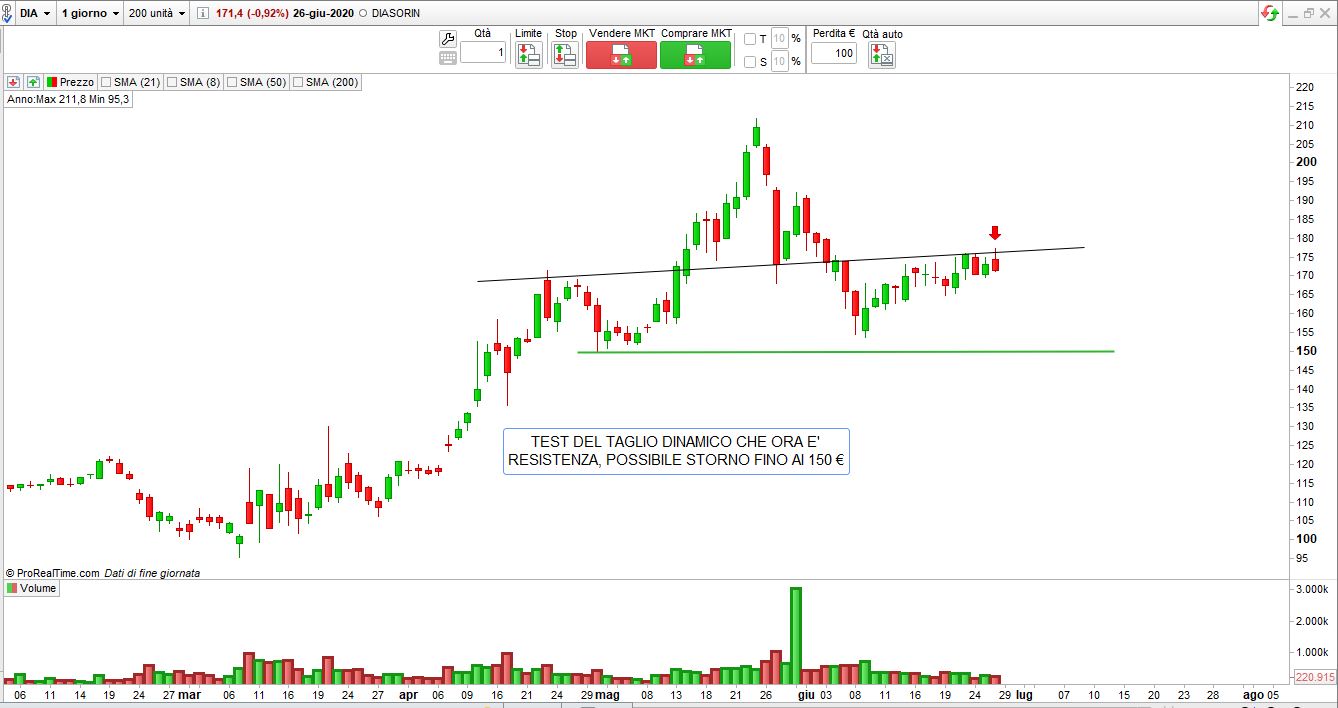
Task: Open the 1 giorno timeframe dropdown
Action: coord(90,14)
